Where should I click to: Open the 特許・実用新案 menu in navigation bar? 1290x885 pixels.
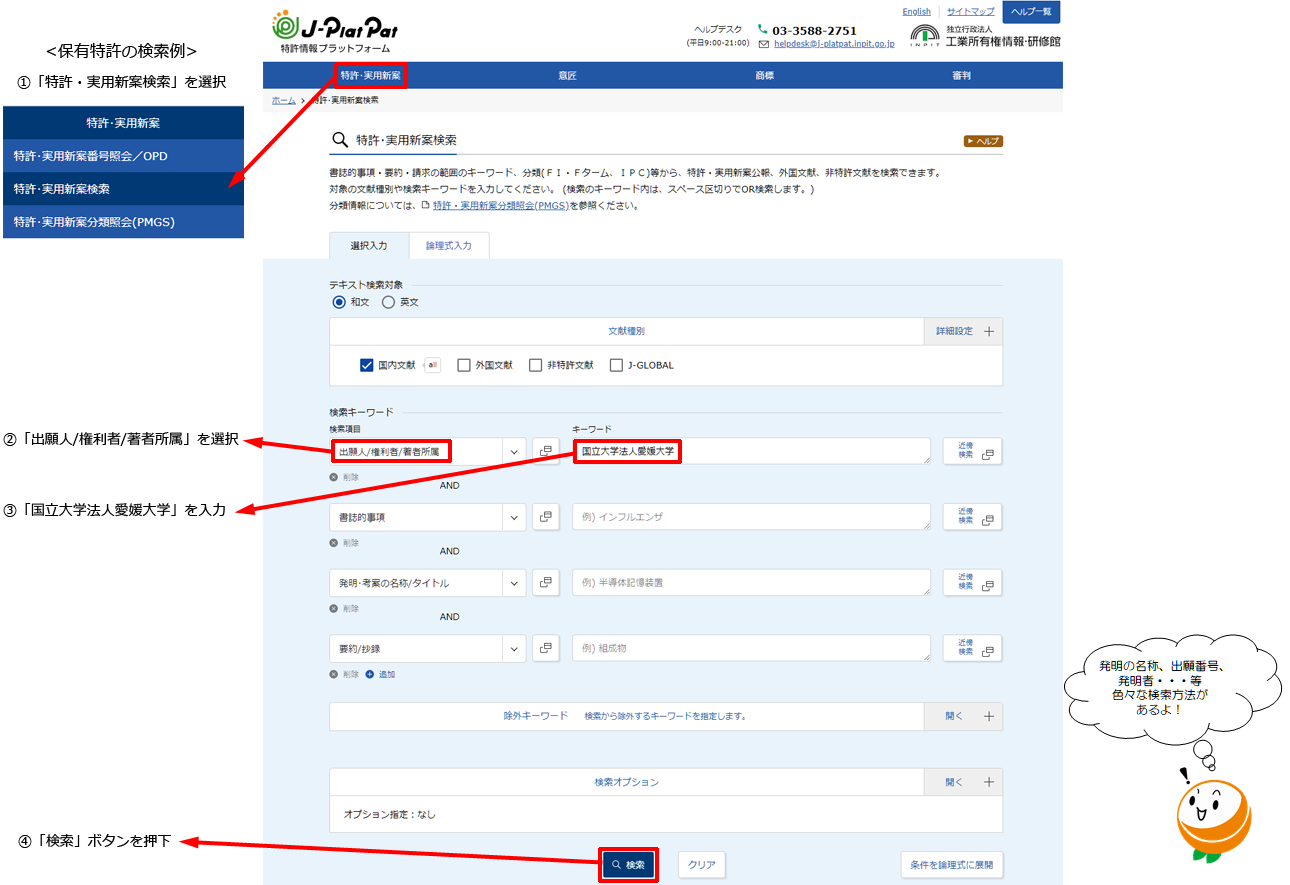[371, 75]
